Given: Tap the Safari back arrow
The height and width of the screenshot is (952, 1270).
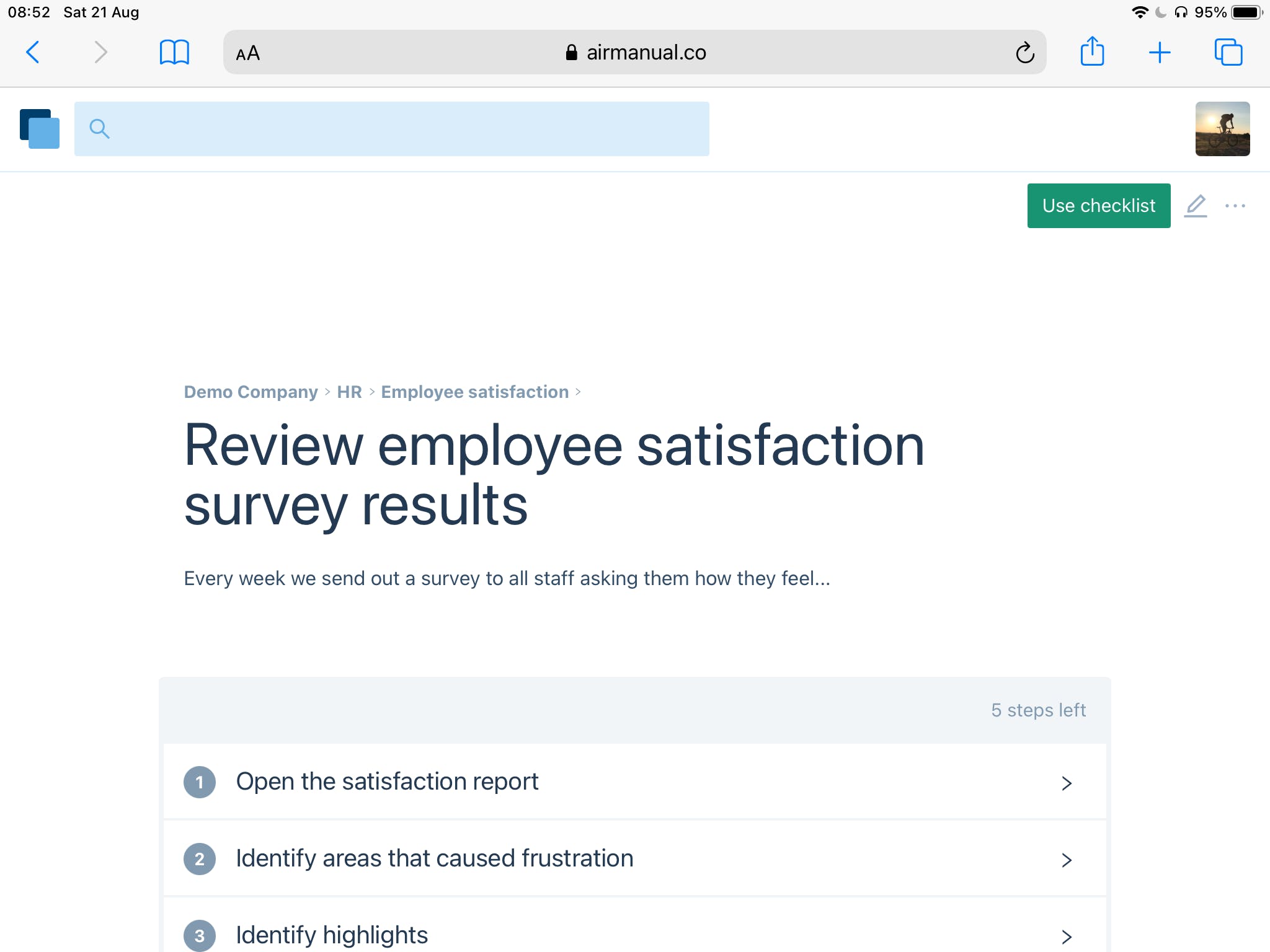Looking at the screenshot, I should click(33, 52).
